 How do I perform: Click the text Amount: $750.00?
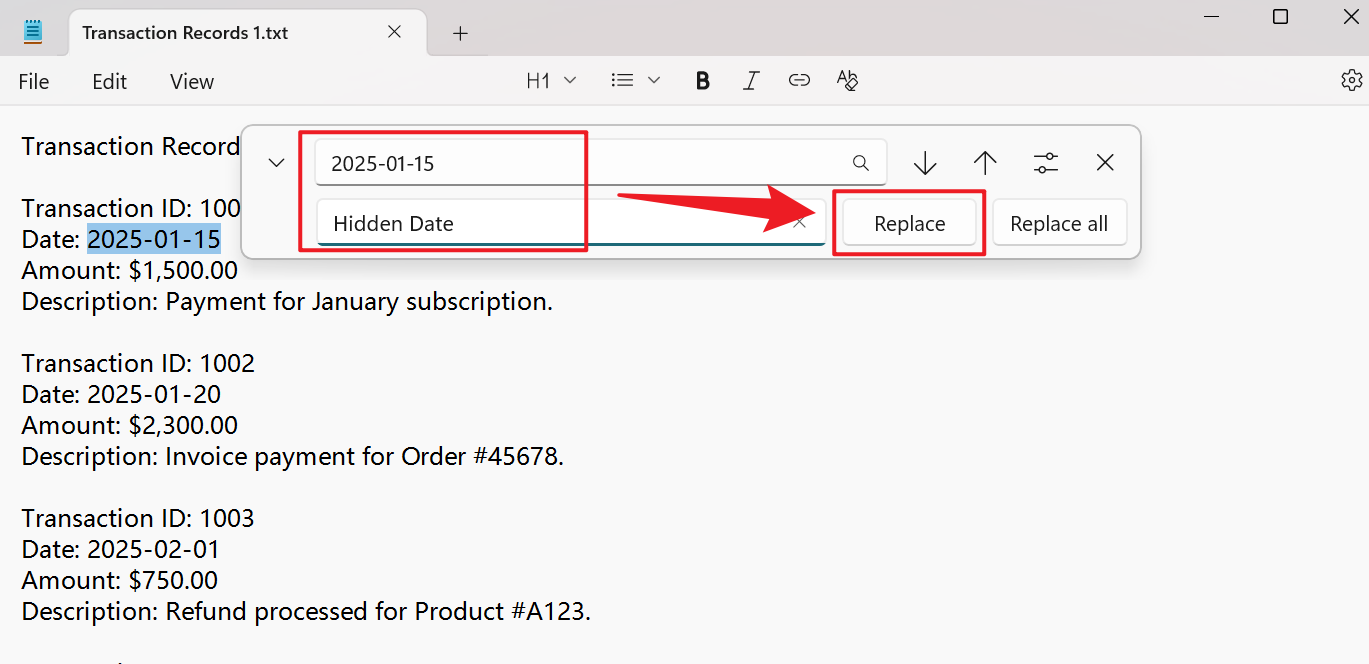(x=120, y=580)
